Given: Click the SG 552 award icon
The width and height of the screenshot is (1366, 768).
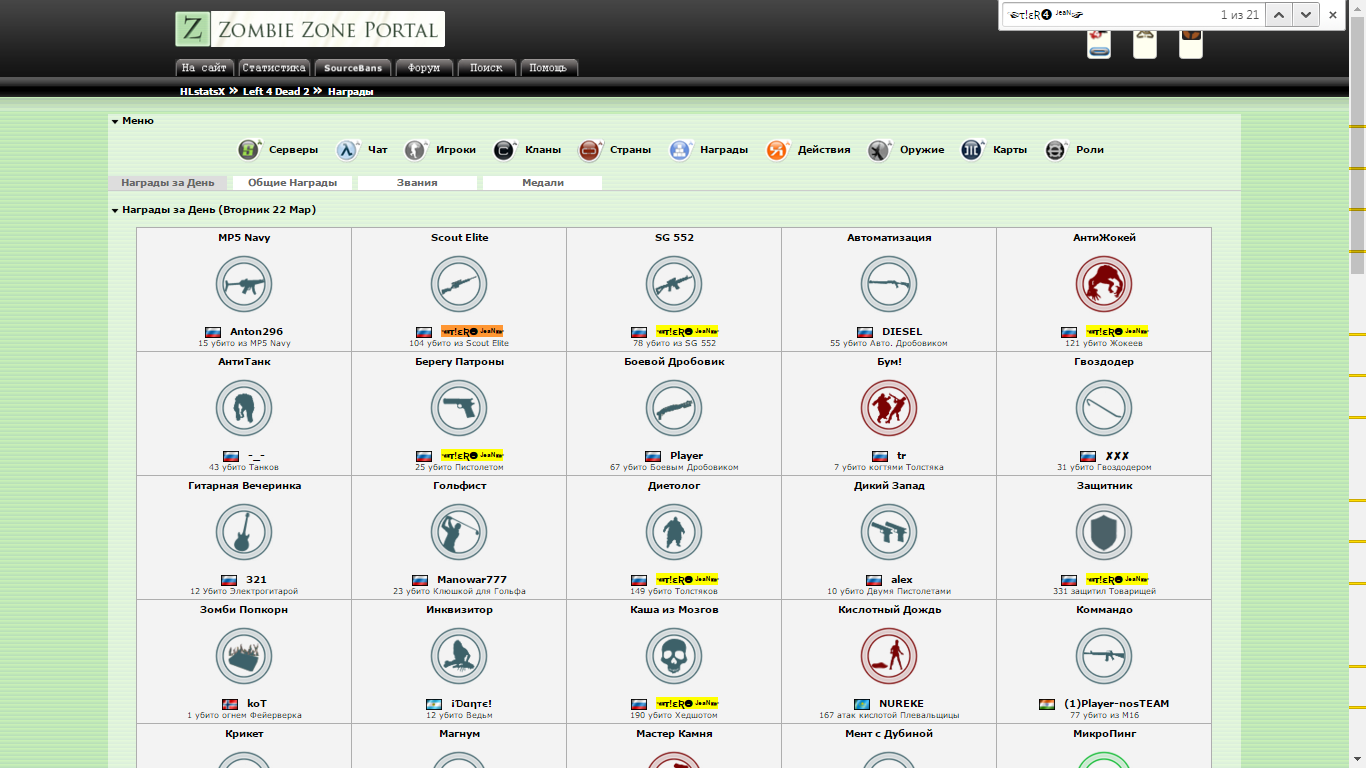Looking at the screenshot, I should tap(674, 284).
